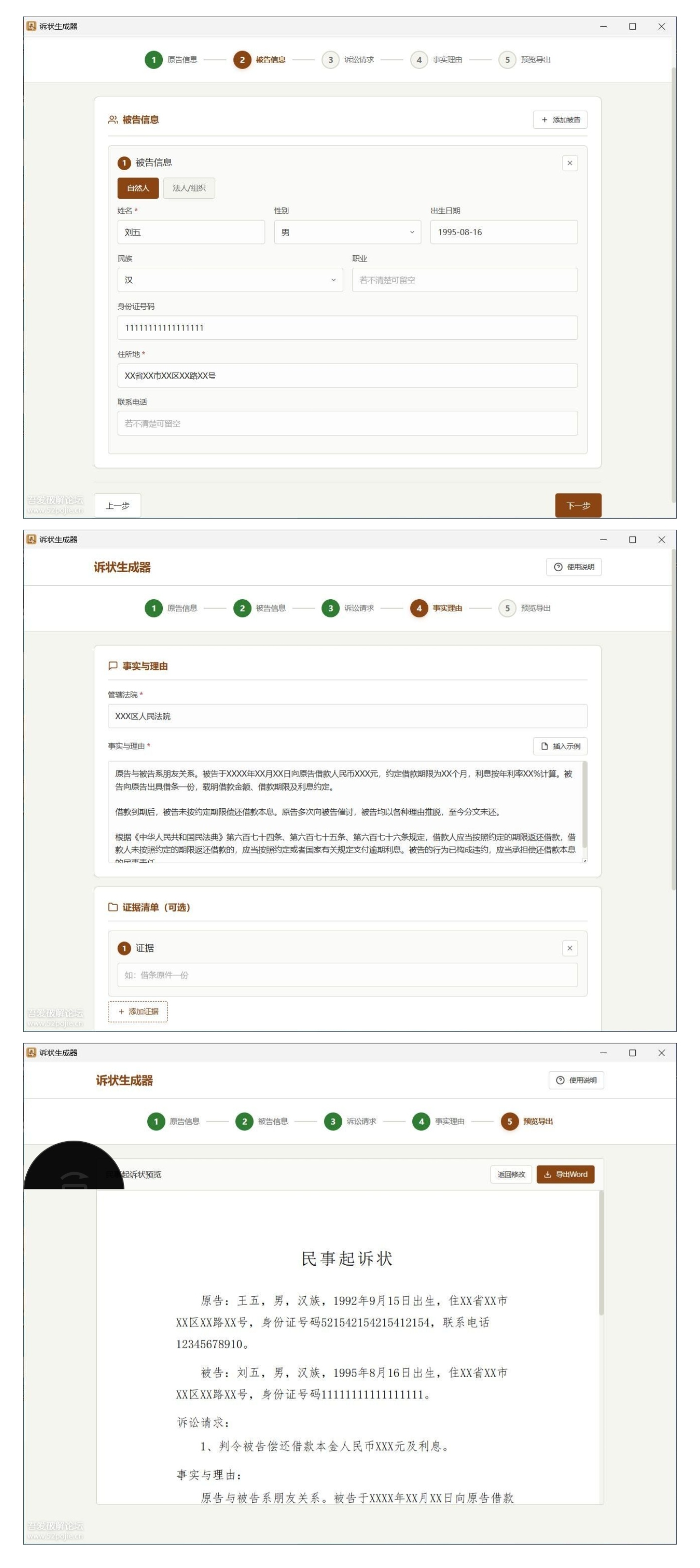Click the preview line starting 原告：王五

pyautogui.click(x=354, y=1301)
